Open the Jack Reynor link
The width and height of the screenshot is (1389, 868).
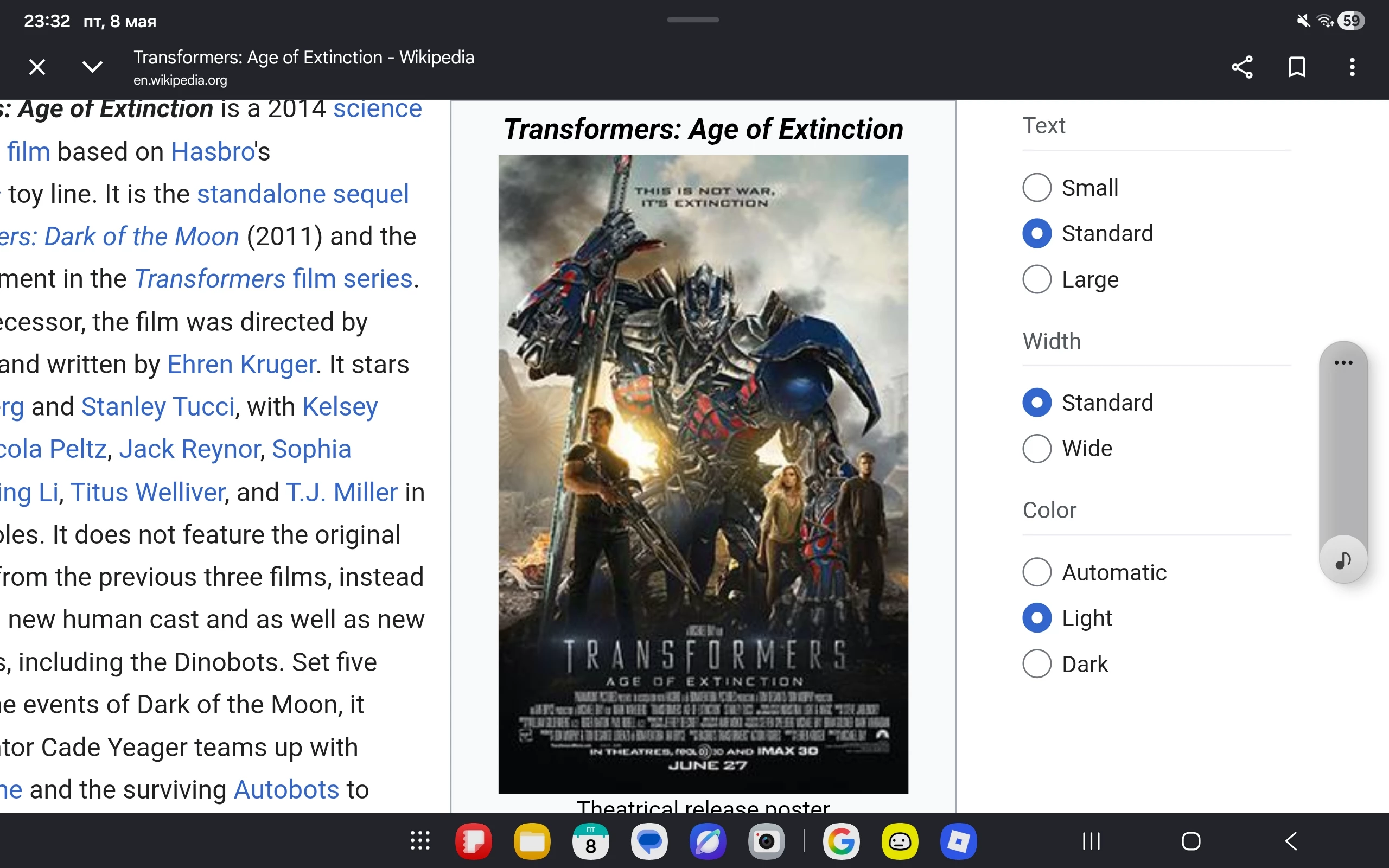click(x=190, y=450)
